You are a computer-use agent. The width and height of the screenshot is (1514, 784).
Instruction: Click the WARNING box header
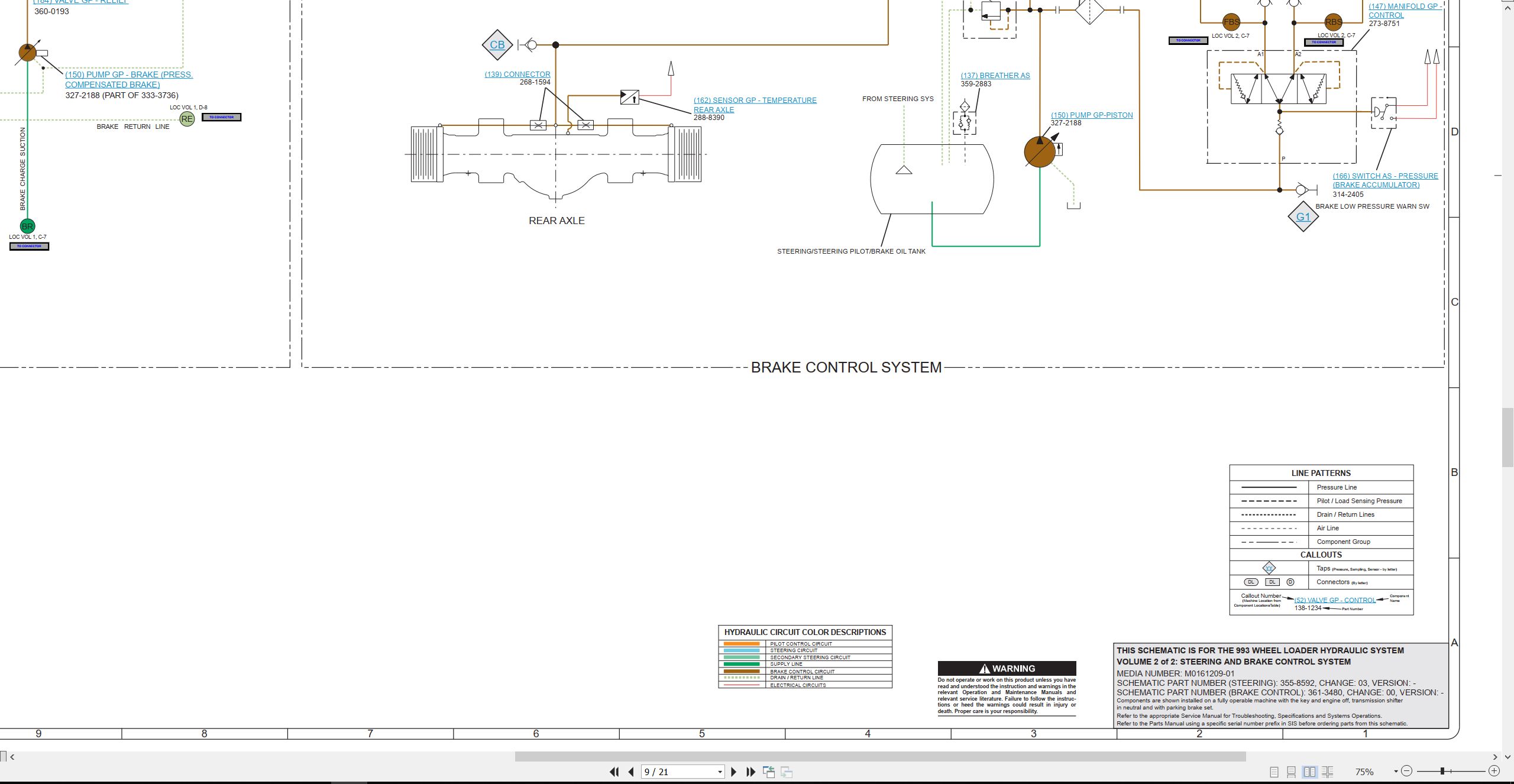tap(1007, 669)
